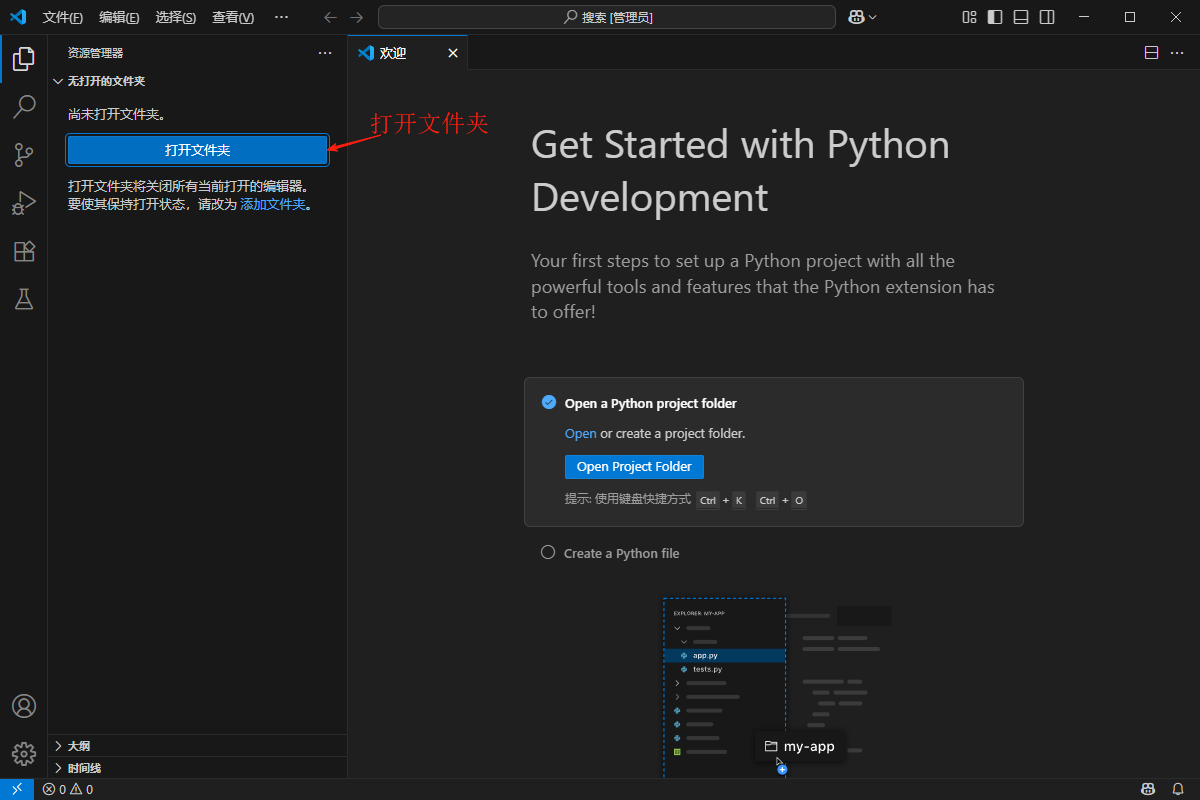The width and height of the screenshot is (1200, 800).
Task: Open the Extensions view
Action: pos(24,251)
